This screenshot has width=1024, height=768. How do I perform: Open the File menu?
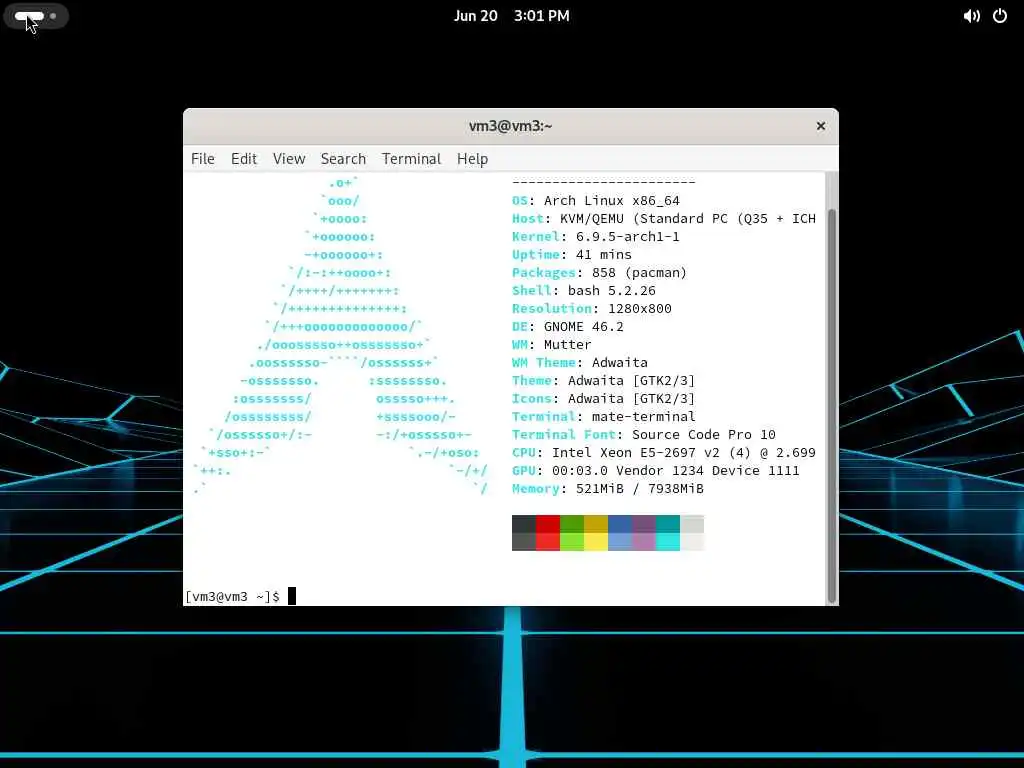(202, 159)
